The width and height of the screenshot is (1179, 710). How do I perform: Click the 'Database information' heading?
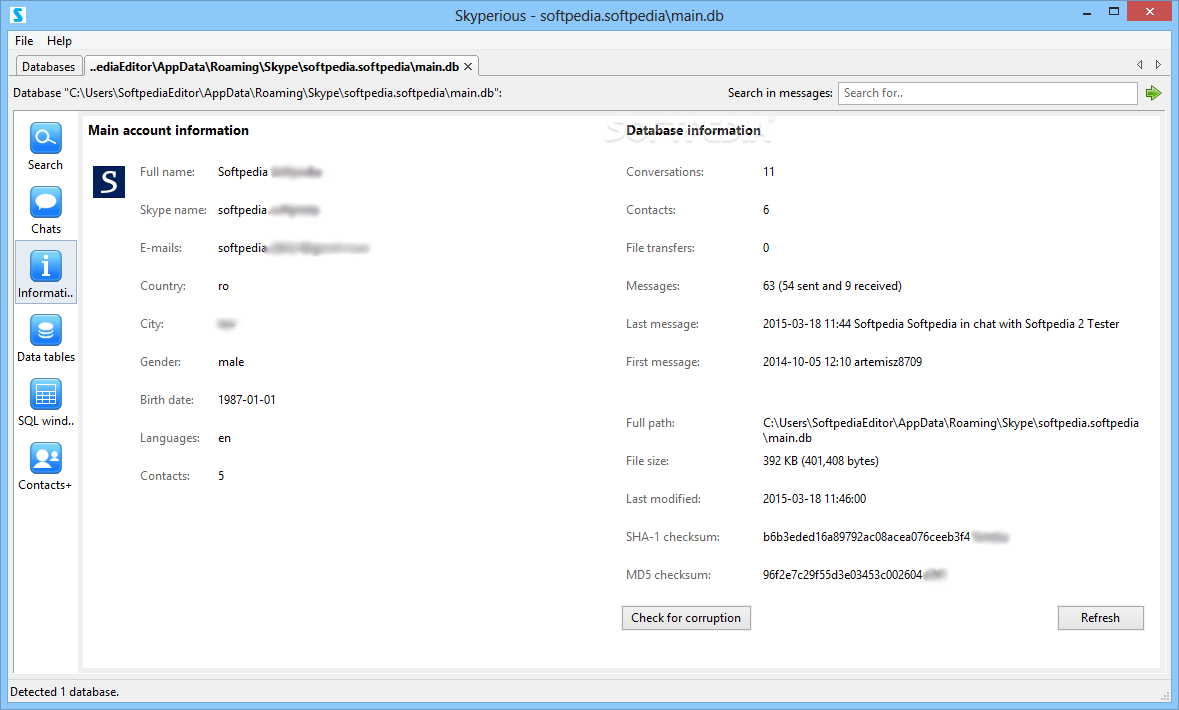coord(693,130)
